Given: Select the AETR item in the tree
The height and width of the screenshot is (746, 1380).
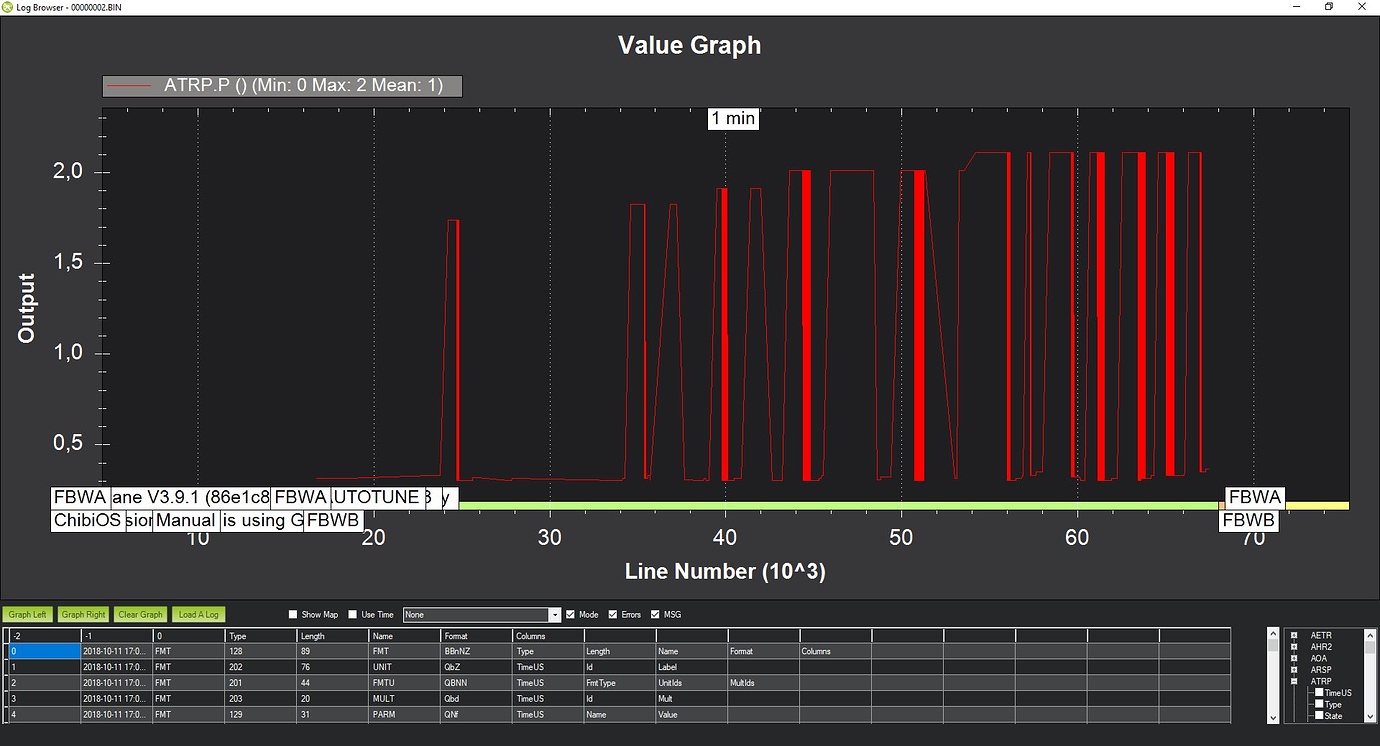Looking at the screenshot, I should [1321, 635].
